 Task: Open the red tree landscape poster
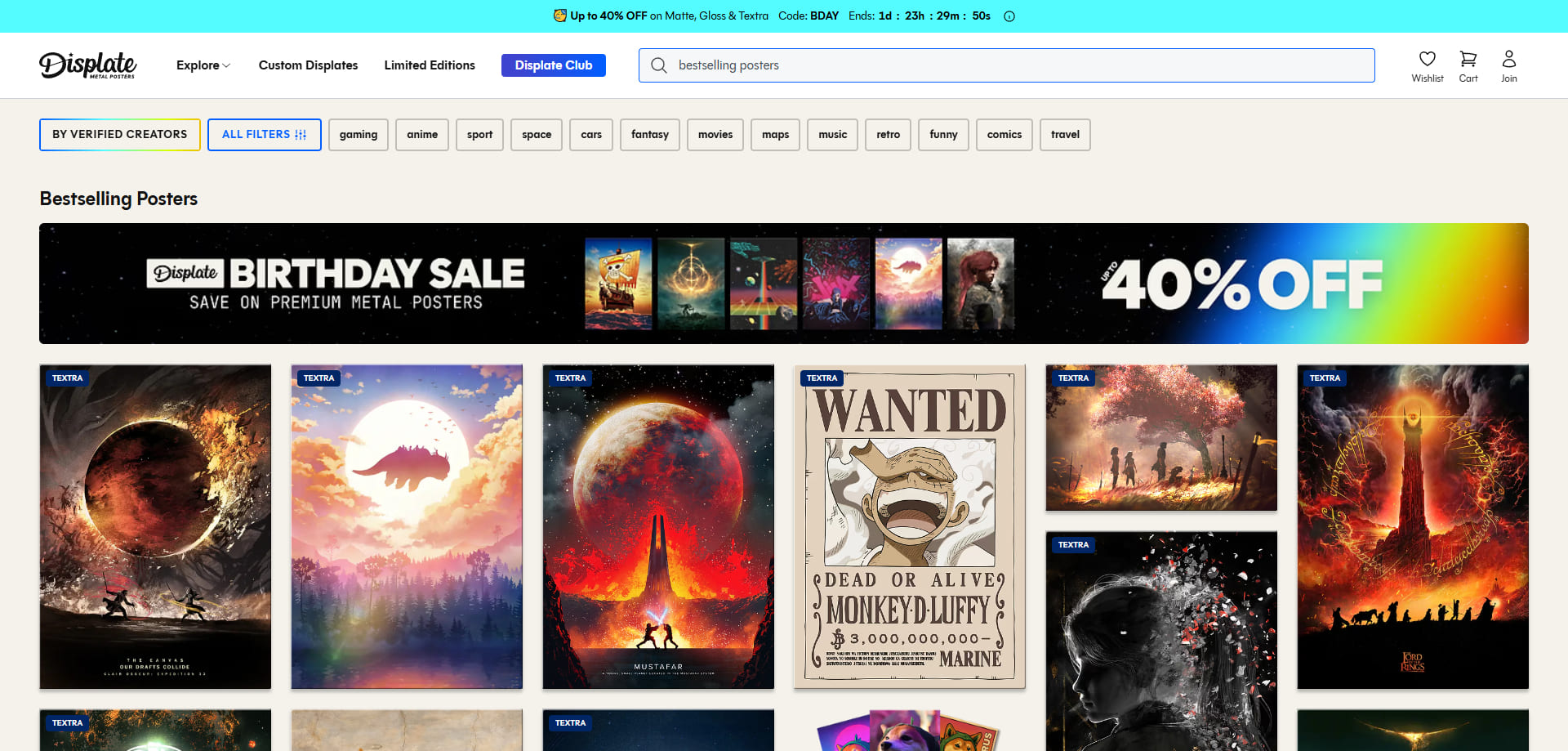tap(1161, 438)
